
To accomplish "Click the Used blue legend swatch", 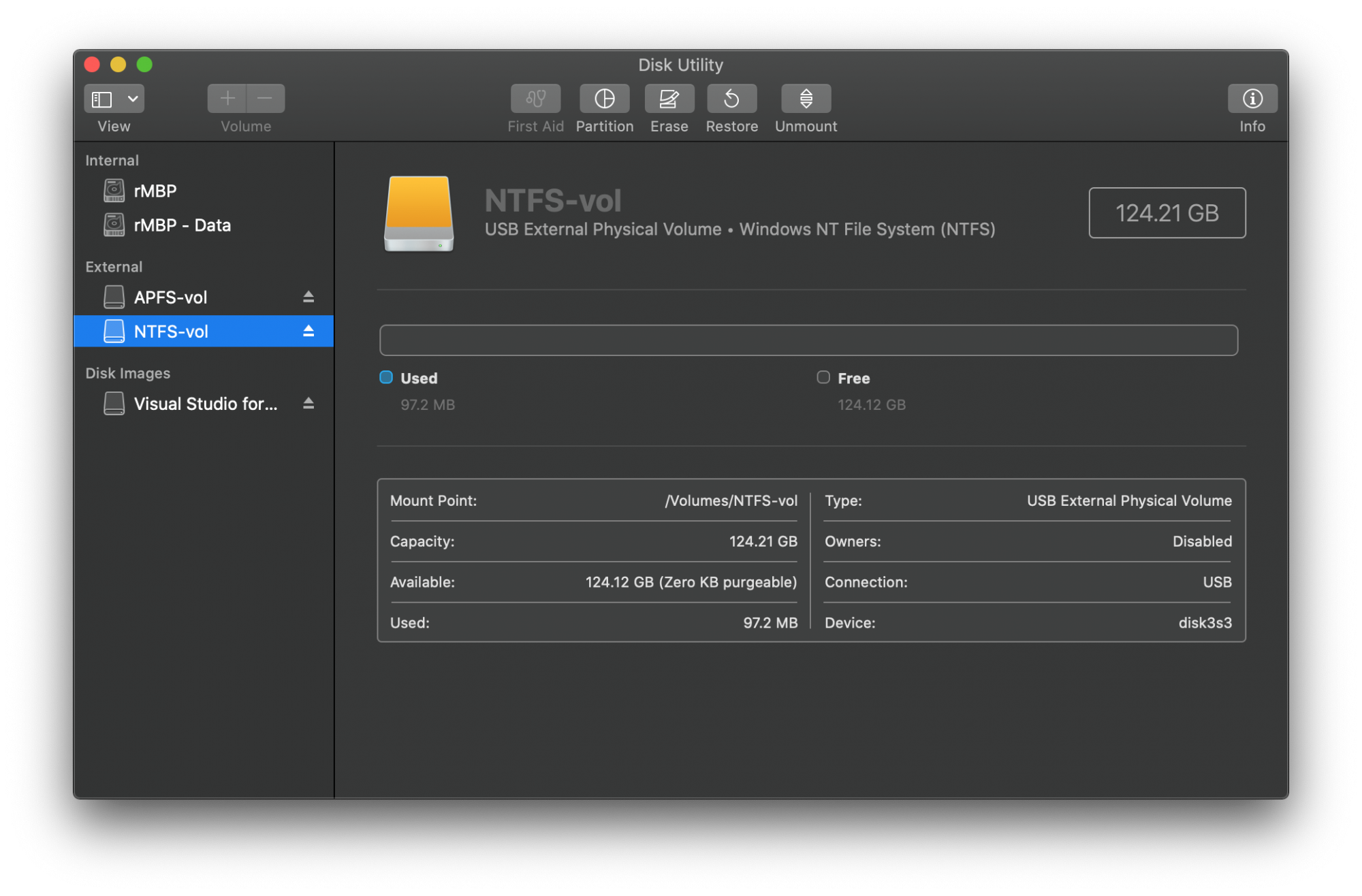I will click(x=386, y=377).
